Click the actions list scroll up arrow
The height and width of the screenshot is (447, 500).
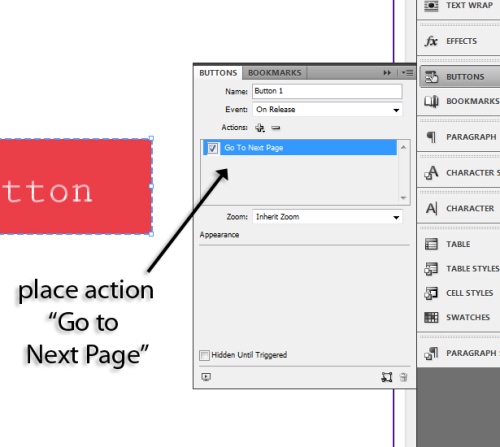click(403, 147)
